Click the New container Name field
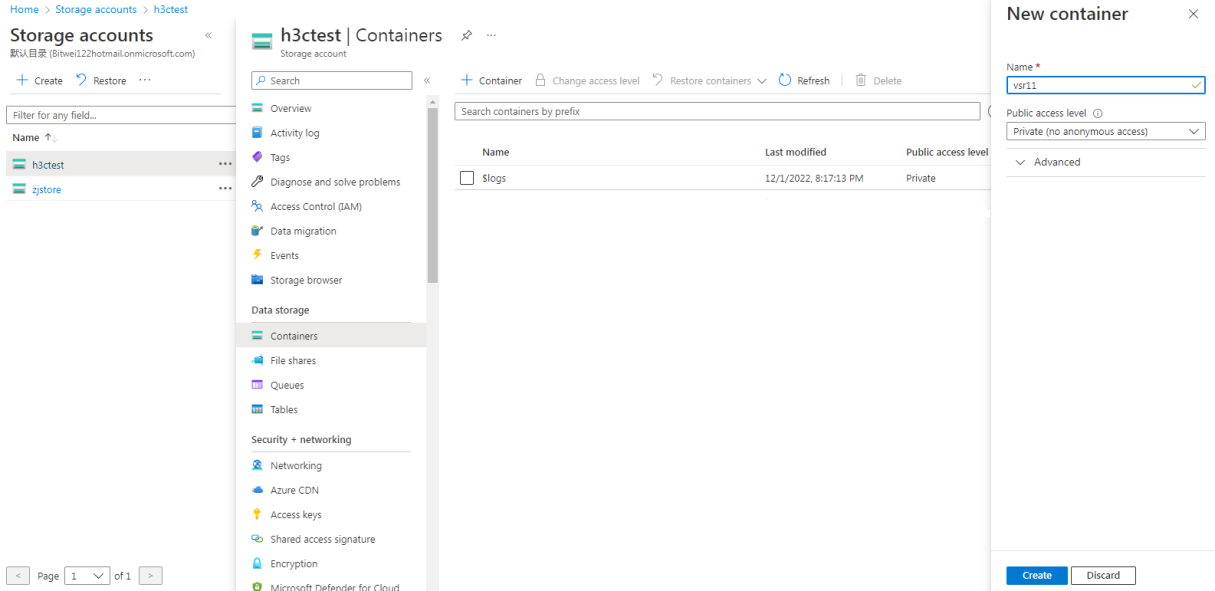 (1106, 85)
